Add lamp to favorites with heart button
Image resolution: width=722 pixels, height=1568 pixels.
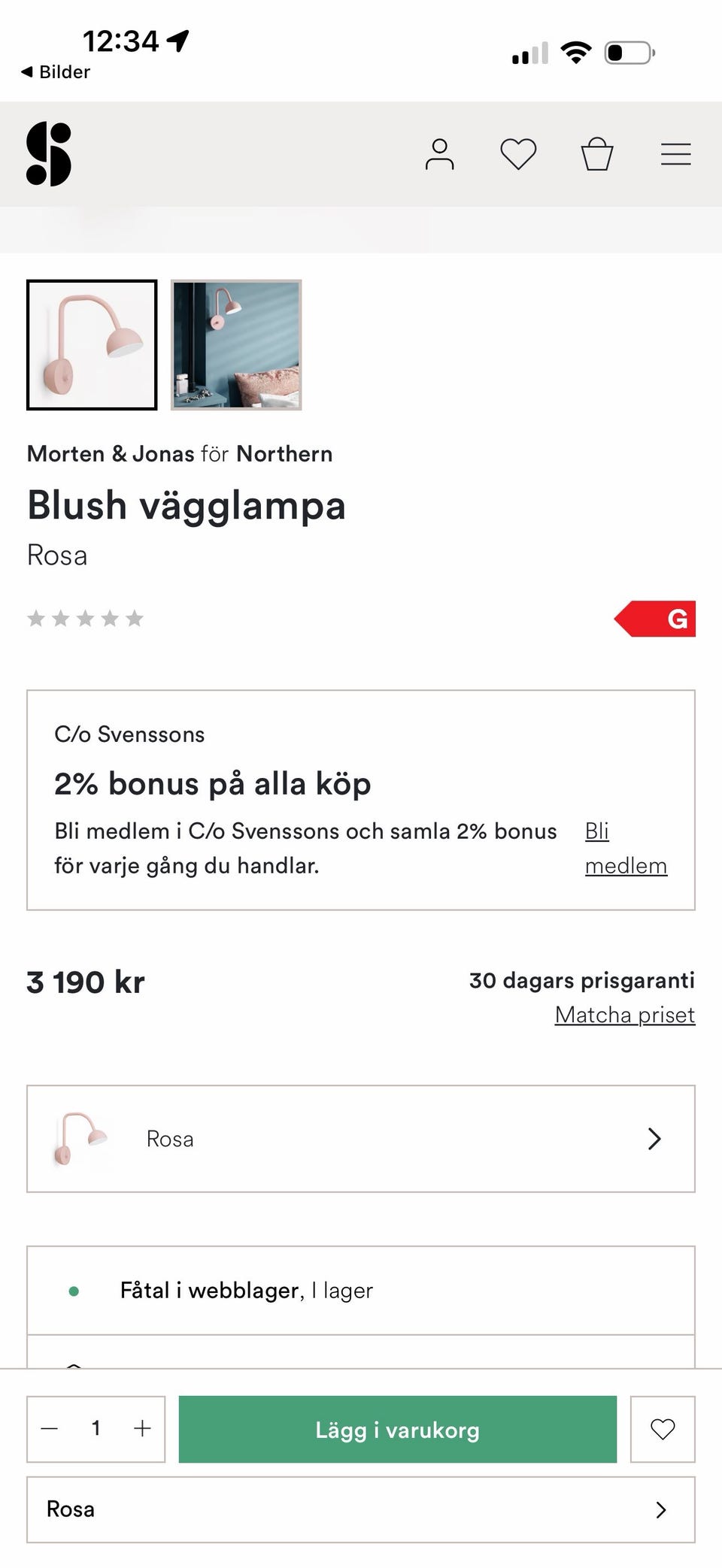662,1429
